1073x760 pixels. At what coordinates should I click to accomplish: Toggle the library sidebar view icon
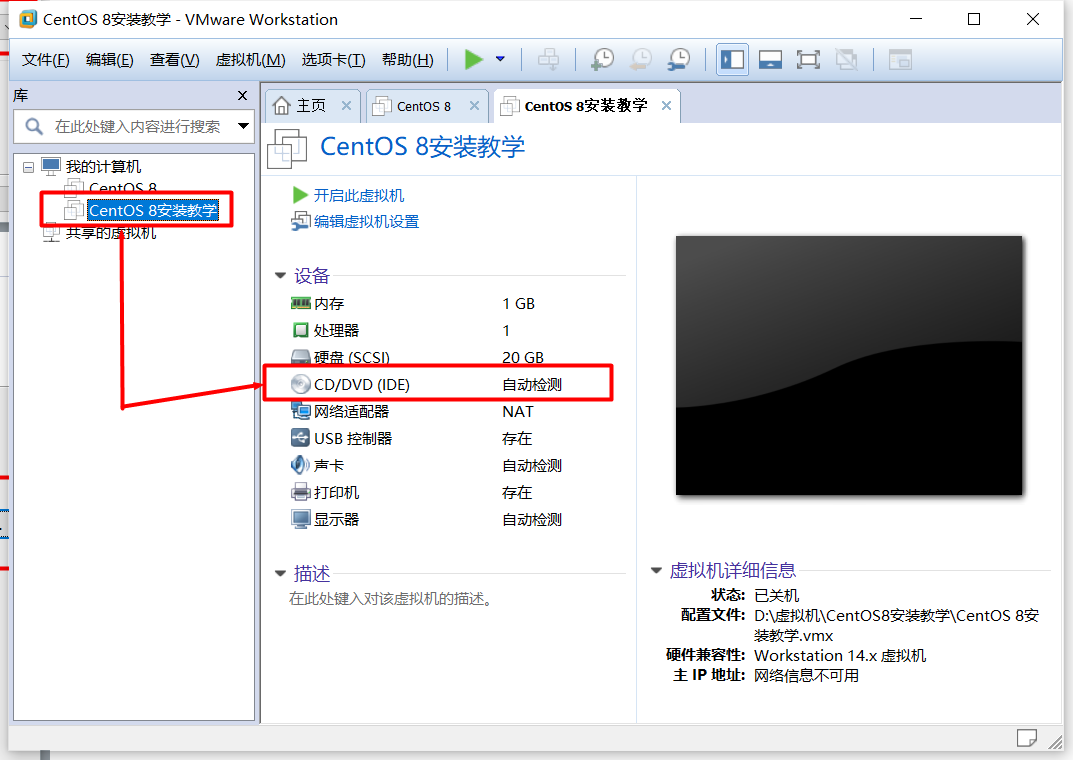(x=732, y=60)
